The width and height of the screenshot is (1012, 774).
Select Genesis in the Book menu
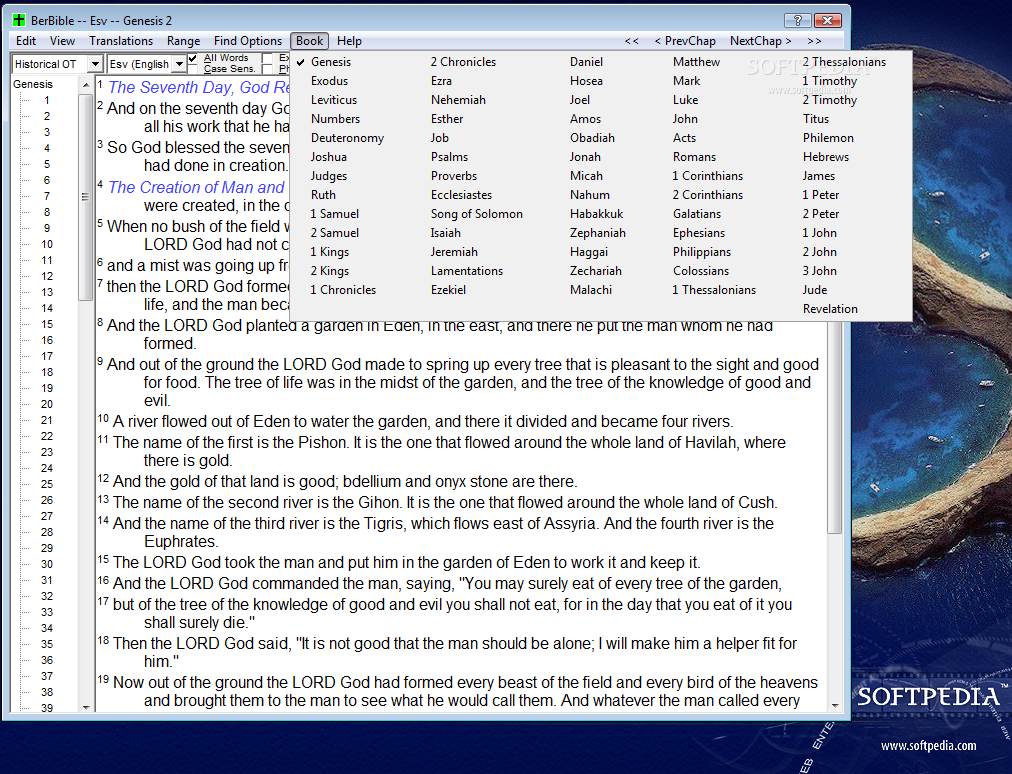[331, 62]
